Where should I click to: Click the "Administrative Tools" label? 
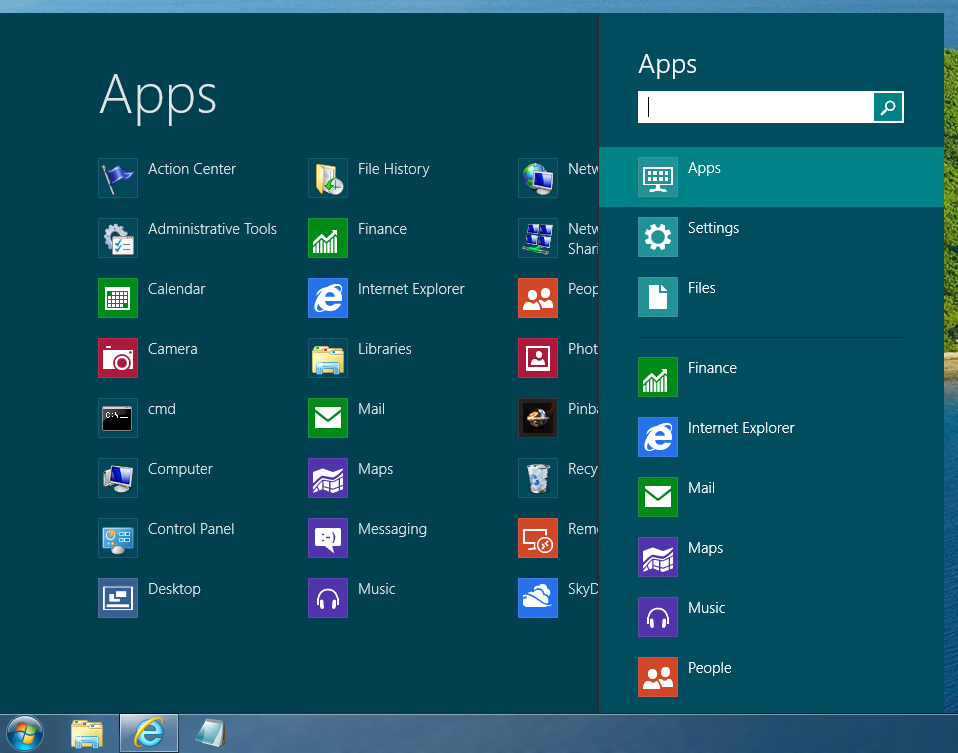pyautogui.click(x=212, y=229)
